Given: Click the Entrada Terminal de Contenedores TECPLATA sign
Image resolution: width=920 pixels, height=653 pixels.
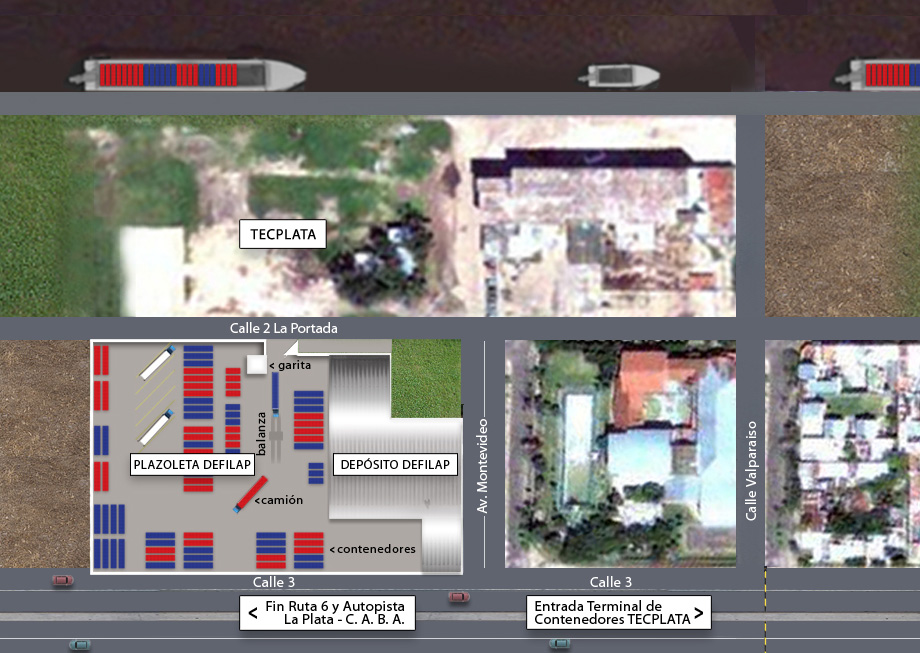Looking at the screenshot, I should tap(619, 612).
